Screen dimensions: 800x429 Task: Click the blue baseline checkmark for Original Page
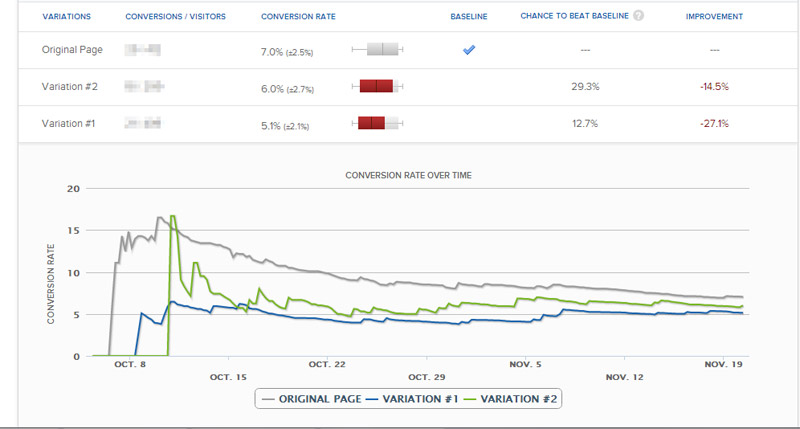[468, 50]
